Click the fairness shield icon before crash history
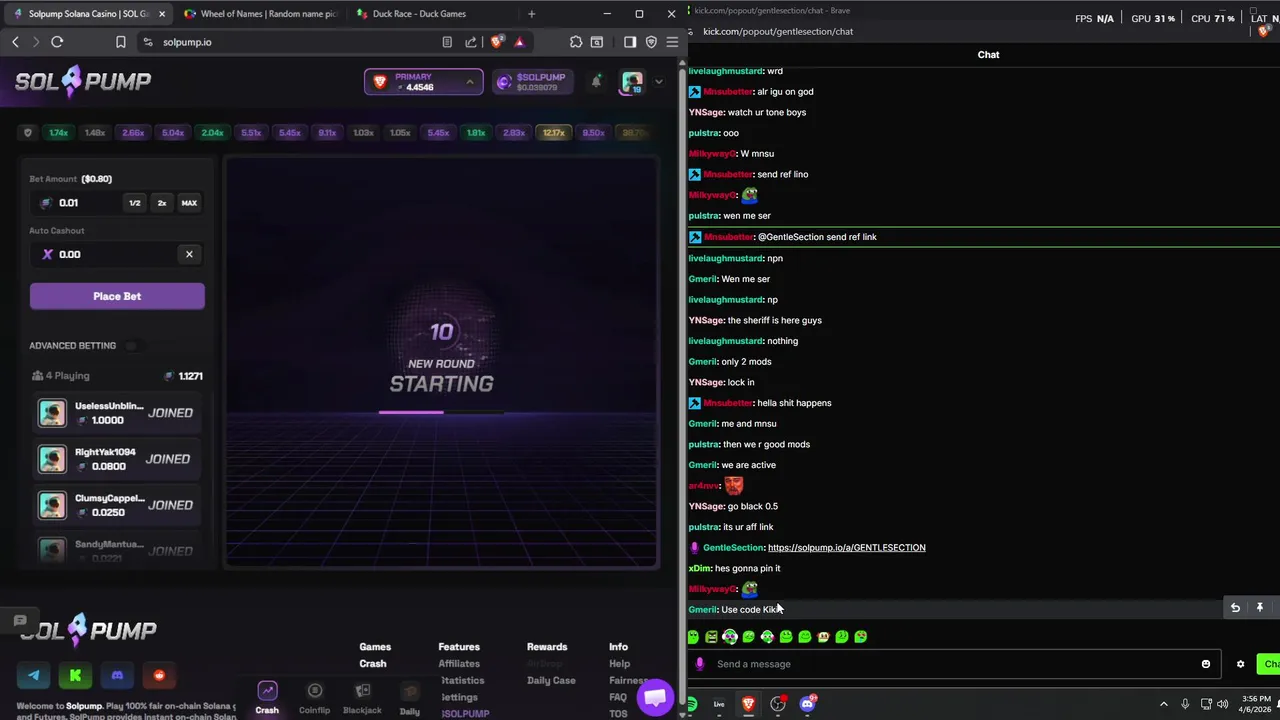The height and width of the screenshot is (720, 1280). (27, 133)
